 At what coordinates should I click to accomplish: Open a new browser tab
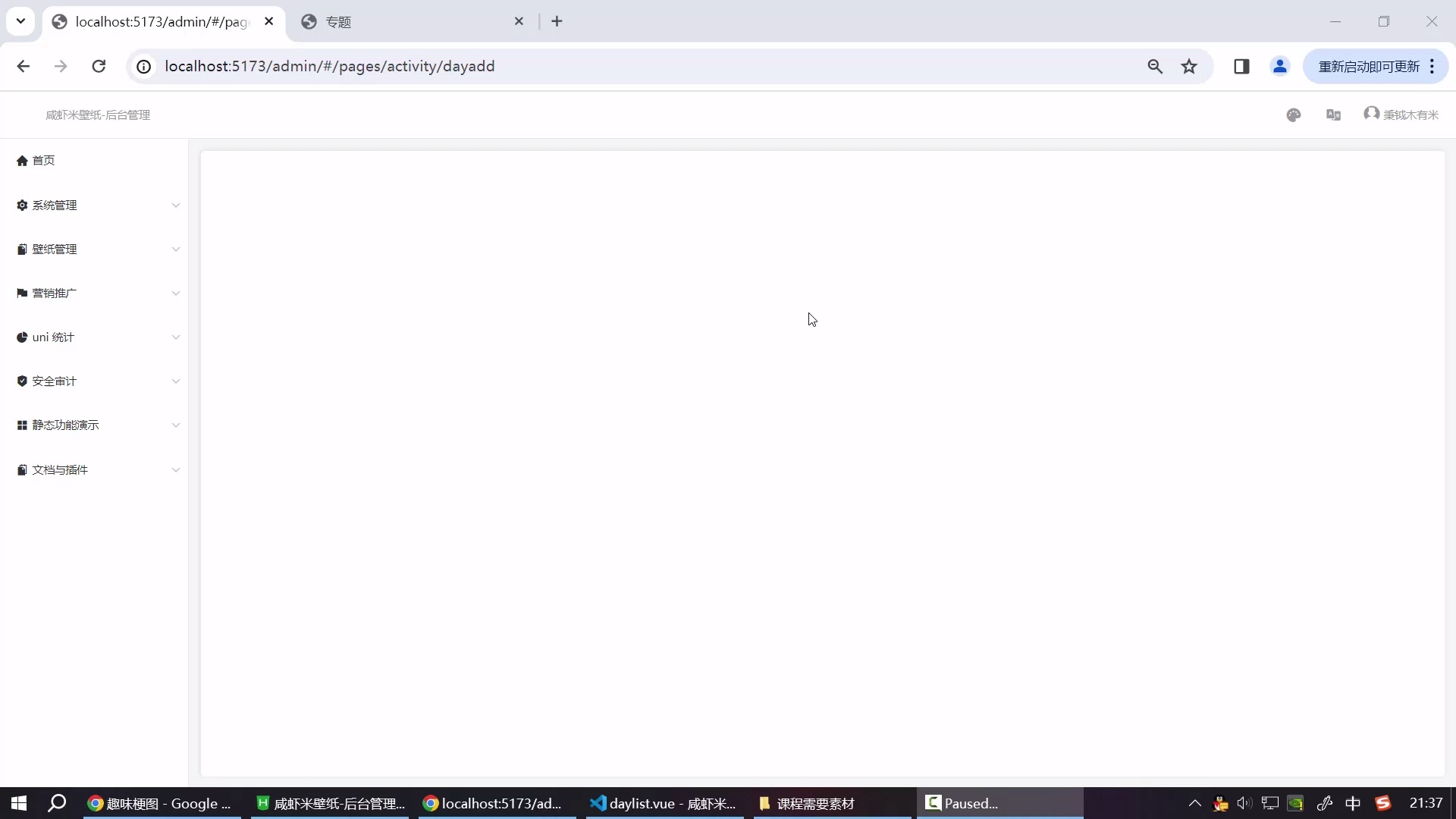click(x=557, y=22)
